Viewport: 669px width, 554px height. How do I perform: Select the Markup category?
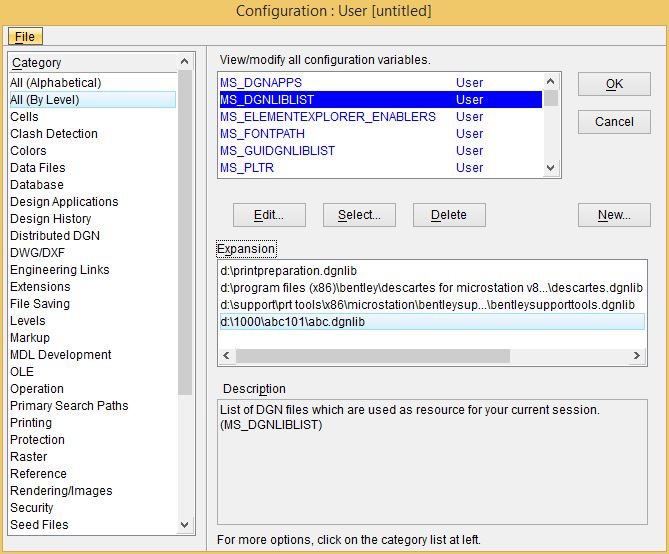(x=92, y=338)
